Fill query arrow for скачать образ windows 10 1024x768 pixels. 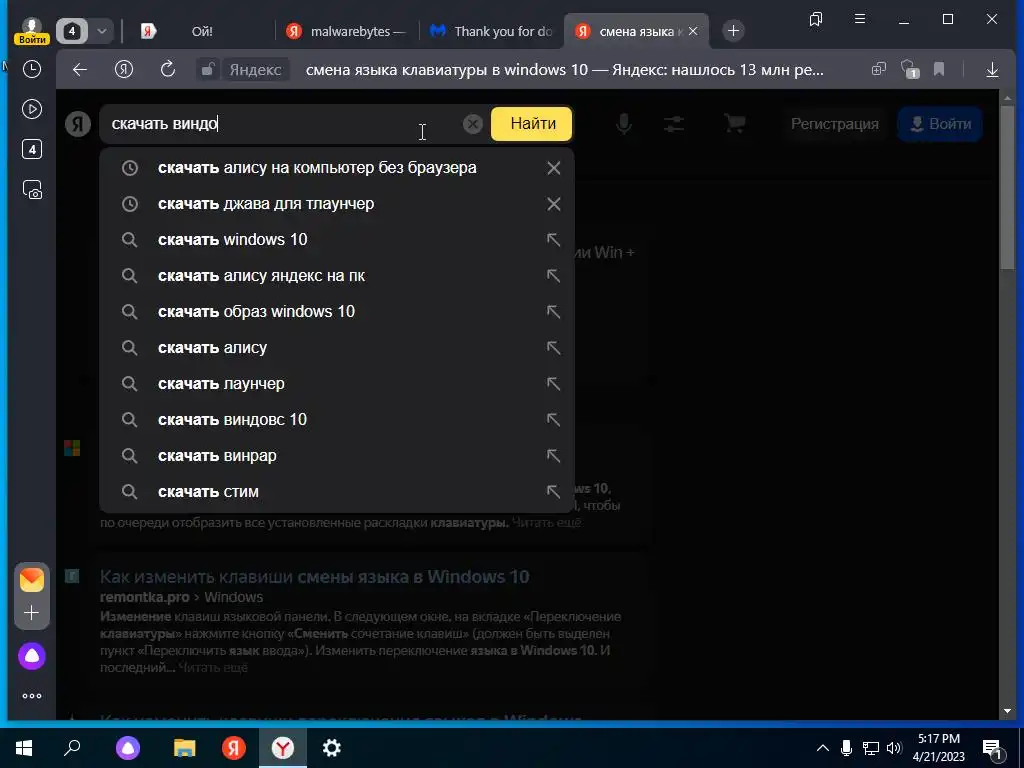click(554, 312)
